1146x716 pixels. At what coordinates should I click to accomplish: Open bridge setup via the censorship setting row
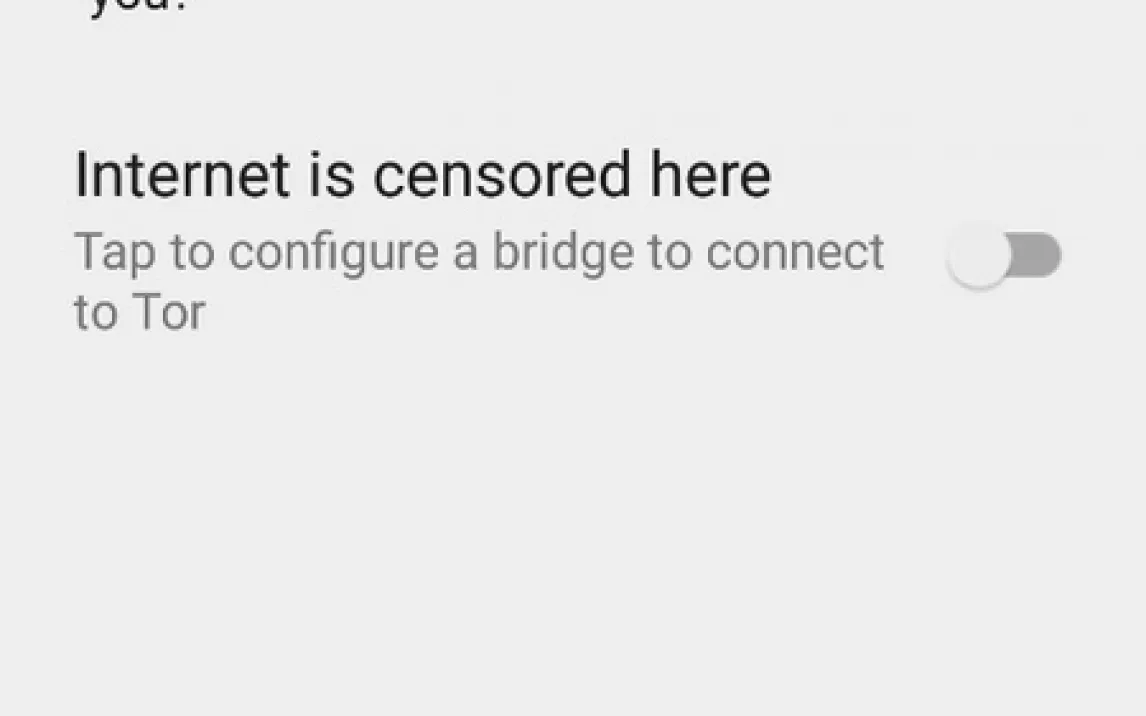pos(567,241)
